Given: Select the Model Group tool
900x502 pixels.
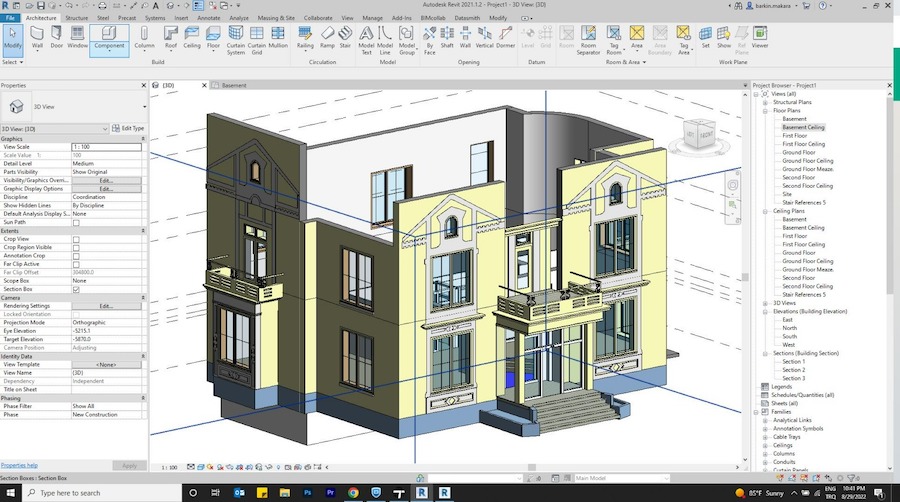Looking at the screenshot, I should coord(406,40).
